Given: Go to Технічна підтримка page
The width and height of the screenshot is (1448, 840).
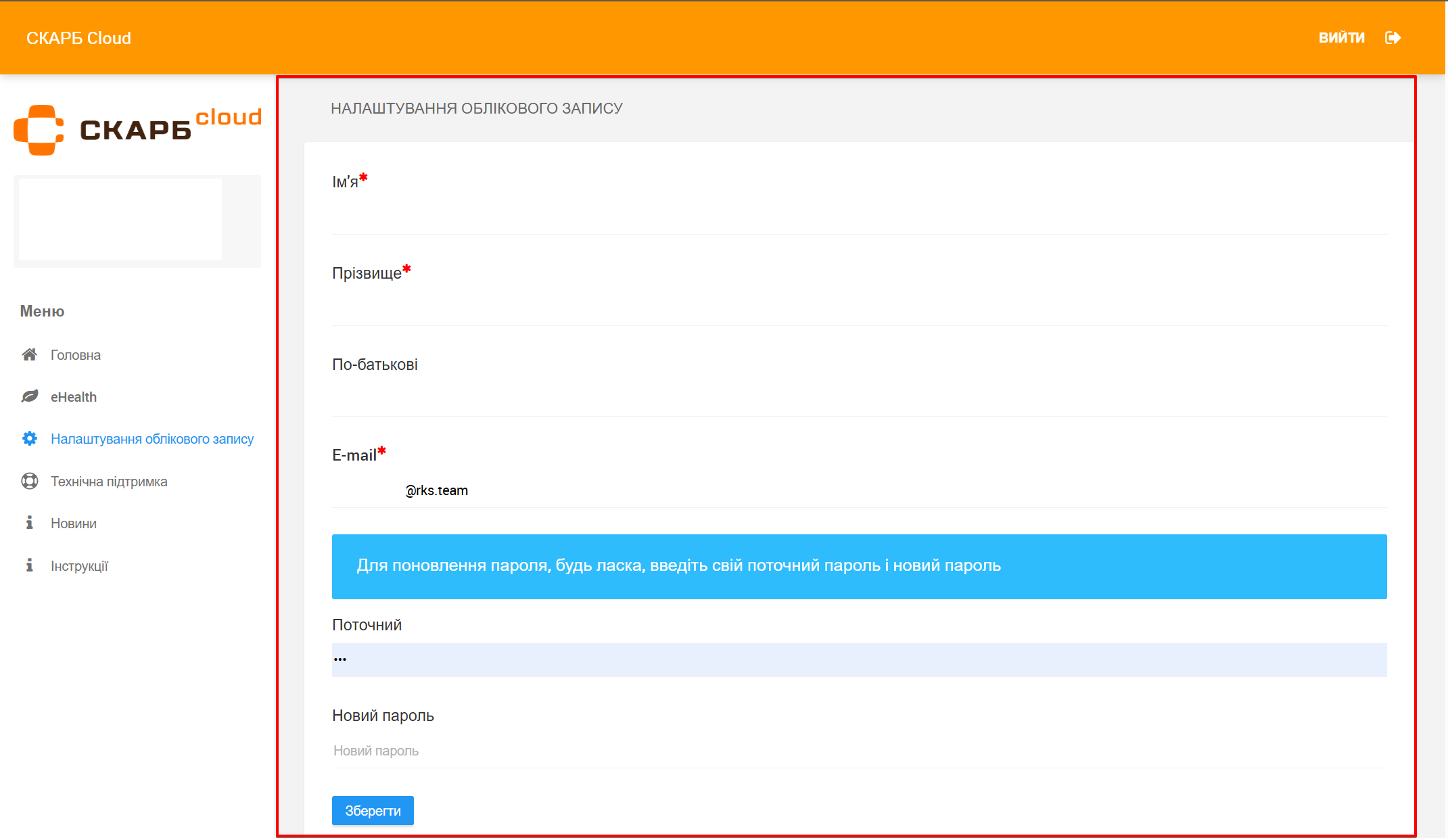Looking at the screenshot, I should [x=109, y=482].
